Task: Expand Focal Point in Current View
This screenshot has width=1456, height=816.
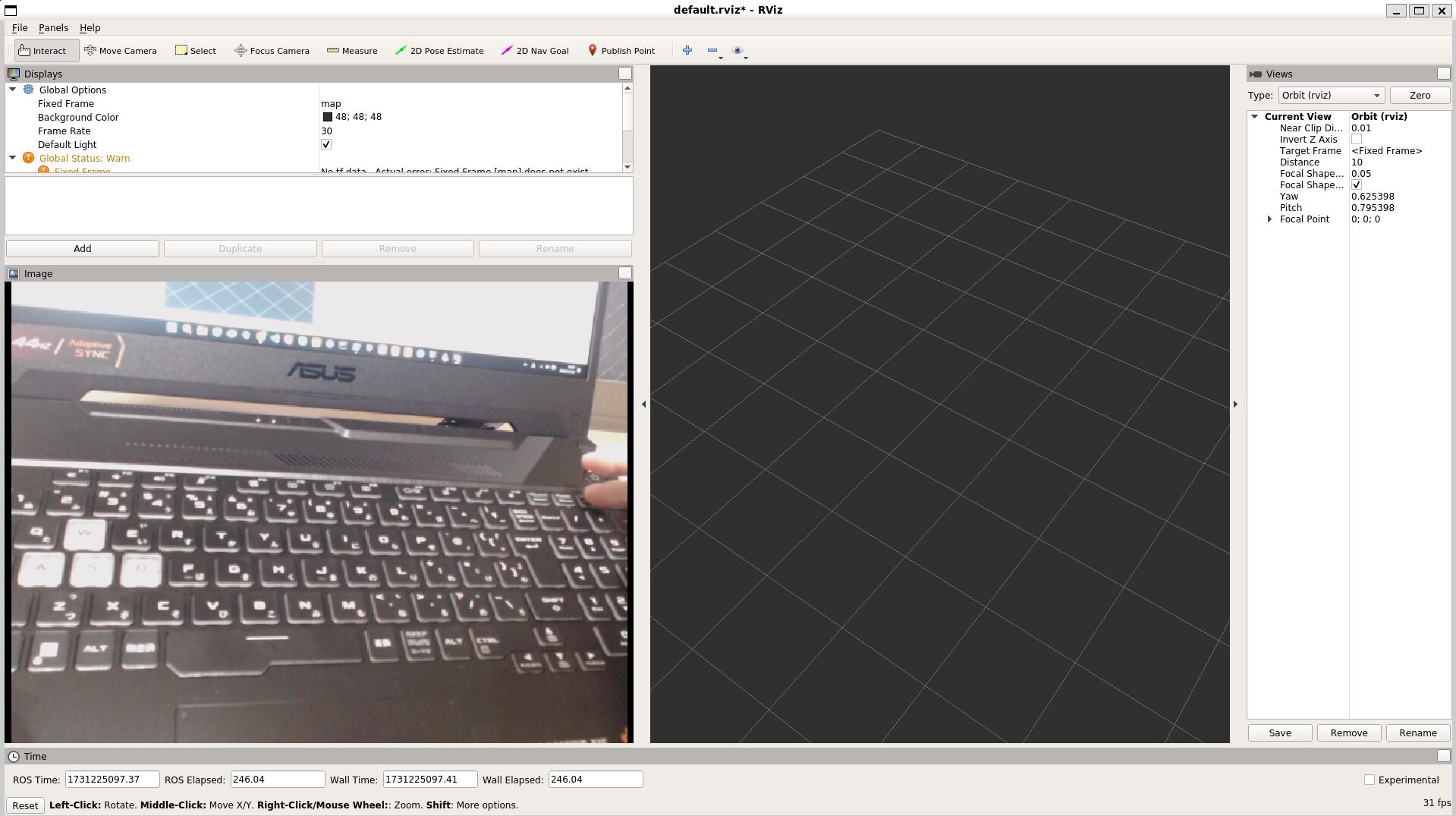Action: (1270, 219)
